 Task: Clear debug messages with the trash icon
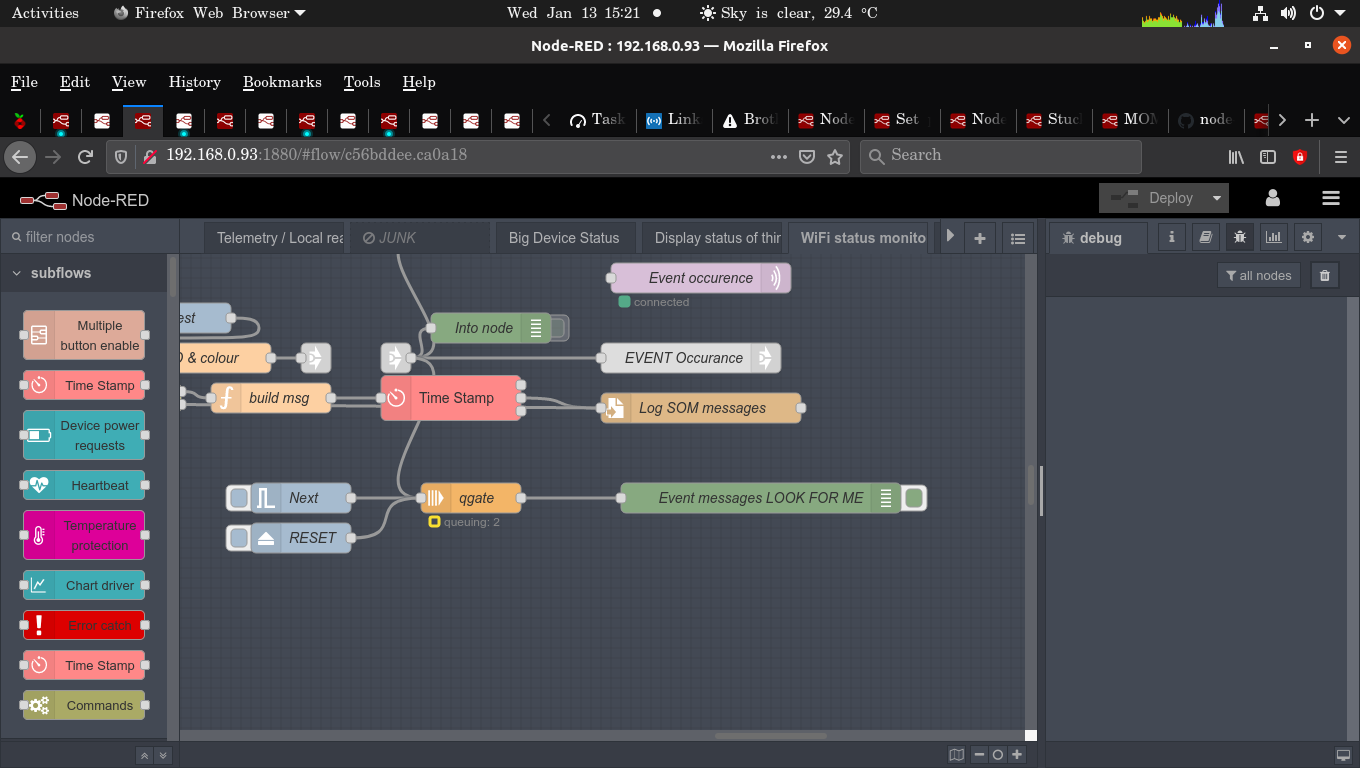1324,274
